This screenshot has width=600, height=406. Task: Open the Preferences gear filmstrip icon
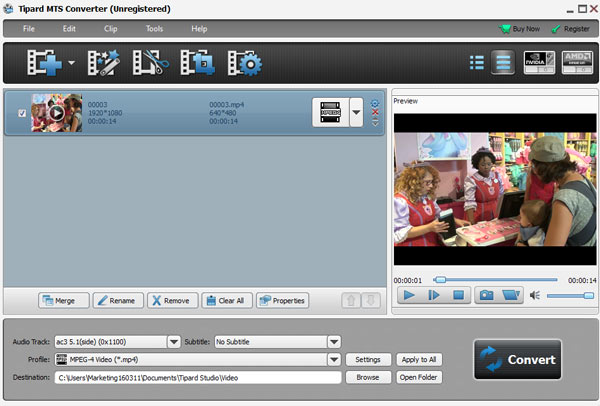(x=245, y=63)
